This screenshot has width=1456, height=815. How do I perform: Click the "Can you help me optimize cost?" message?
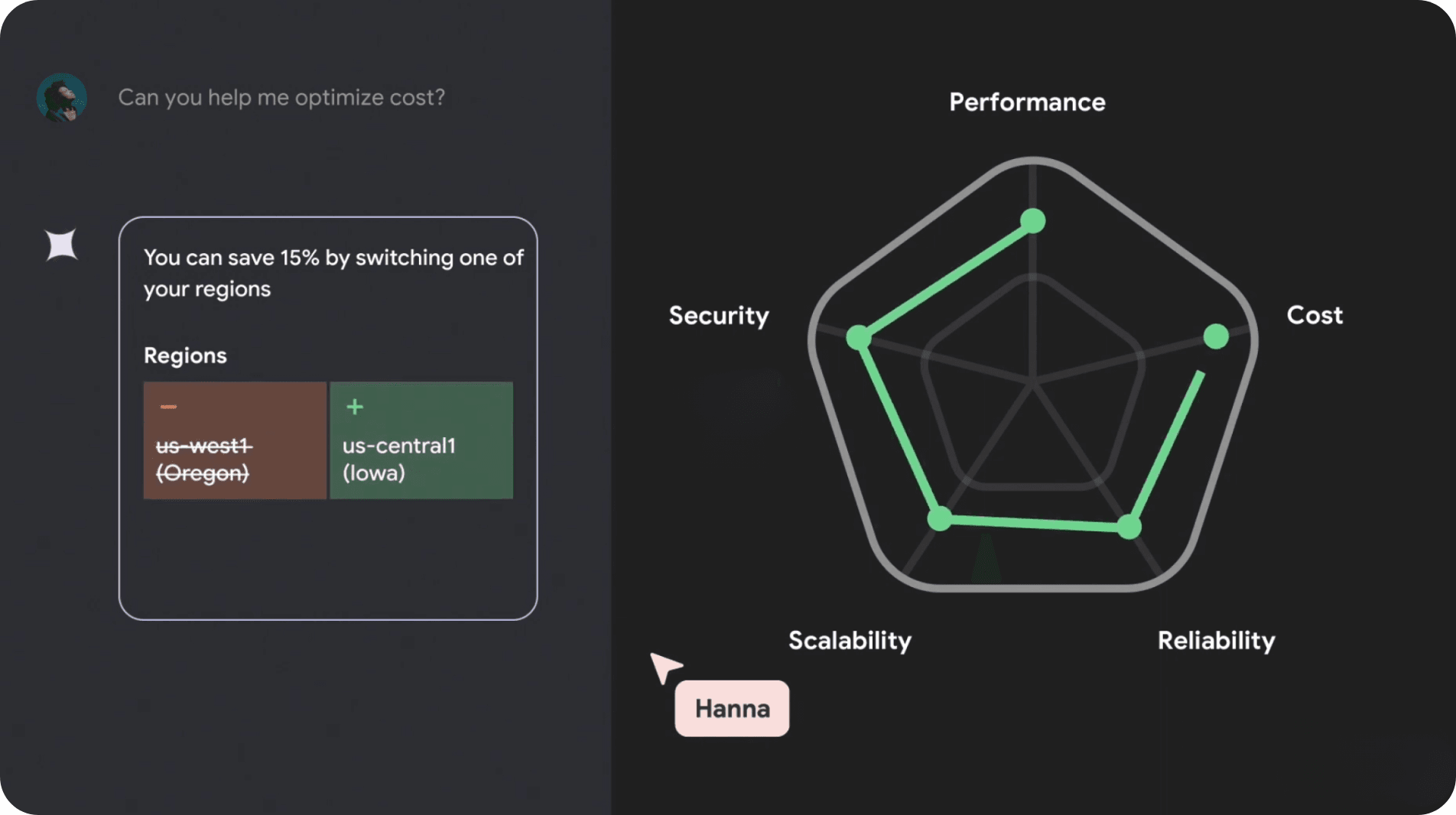point(281,98)
